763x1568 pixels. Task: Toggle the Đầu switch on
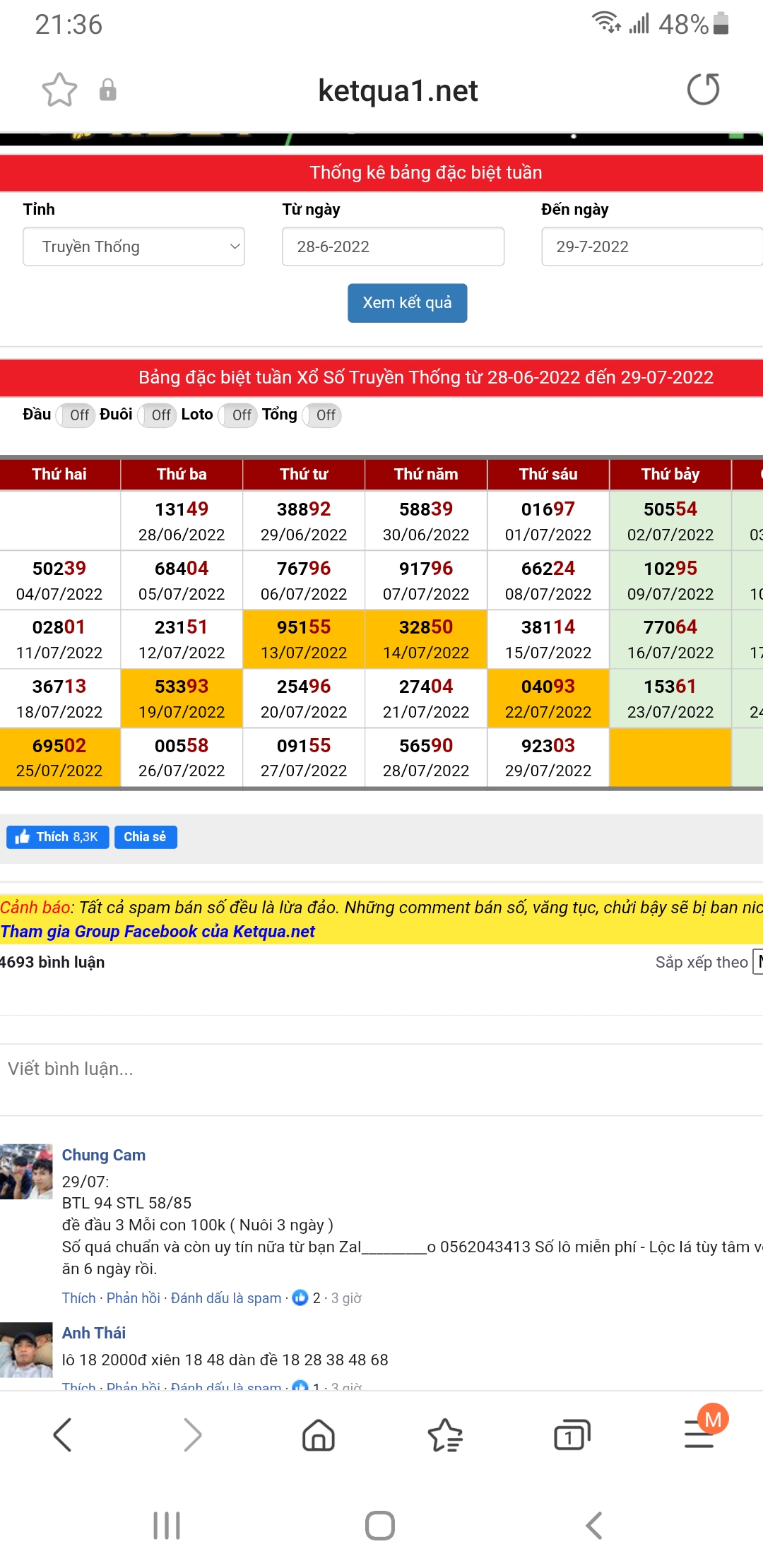click(76, 415)
